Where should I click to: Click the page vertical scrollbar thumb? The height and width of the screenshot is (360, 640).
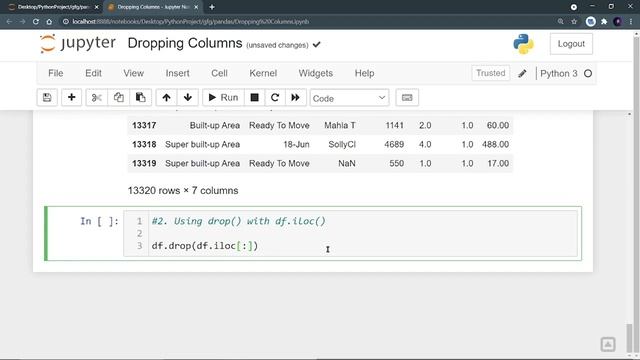[629, 337]
